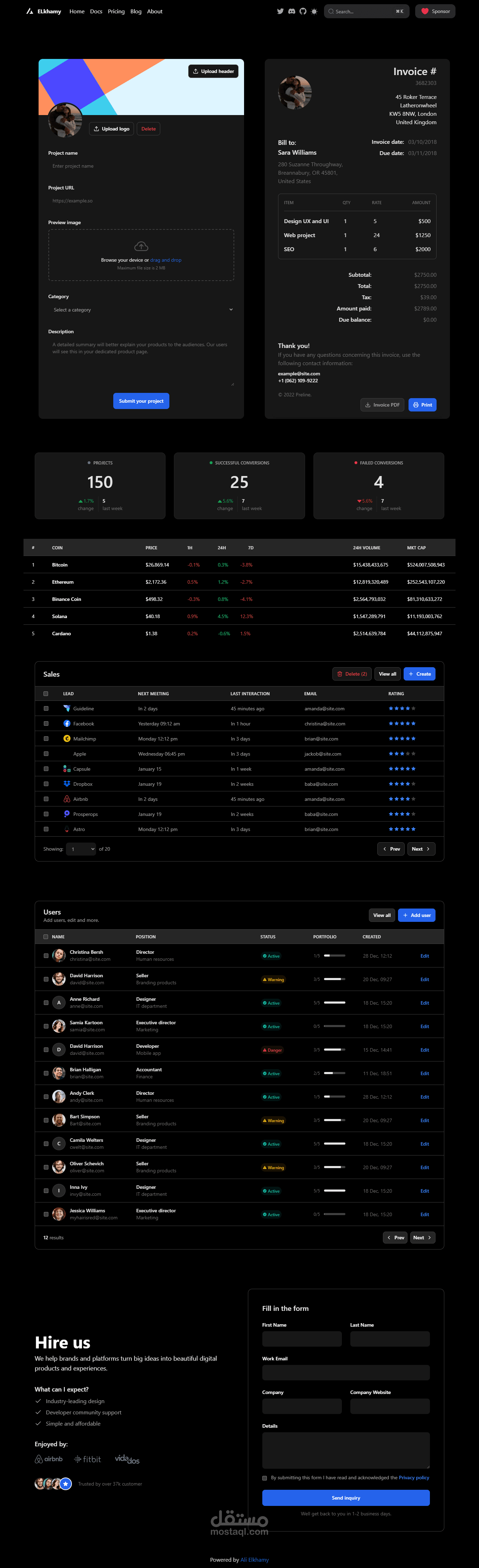Viewport: 479px width, 1568px height.
Task: Click Anne Richard portfolio progress bar
Action: (335, 1003)
